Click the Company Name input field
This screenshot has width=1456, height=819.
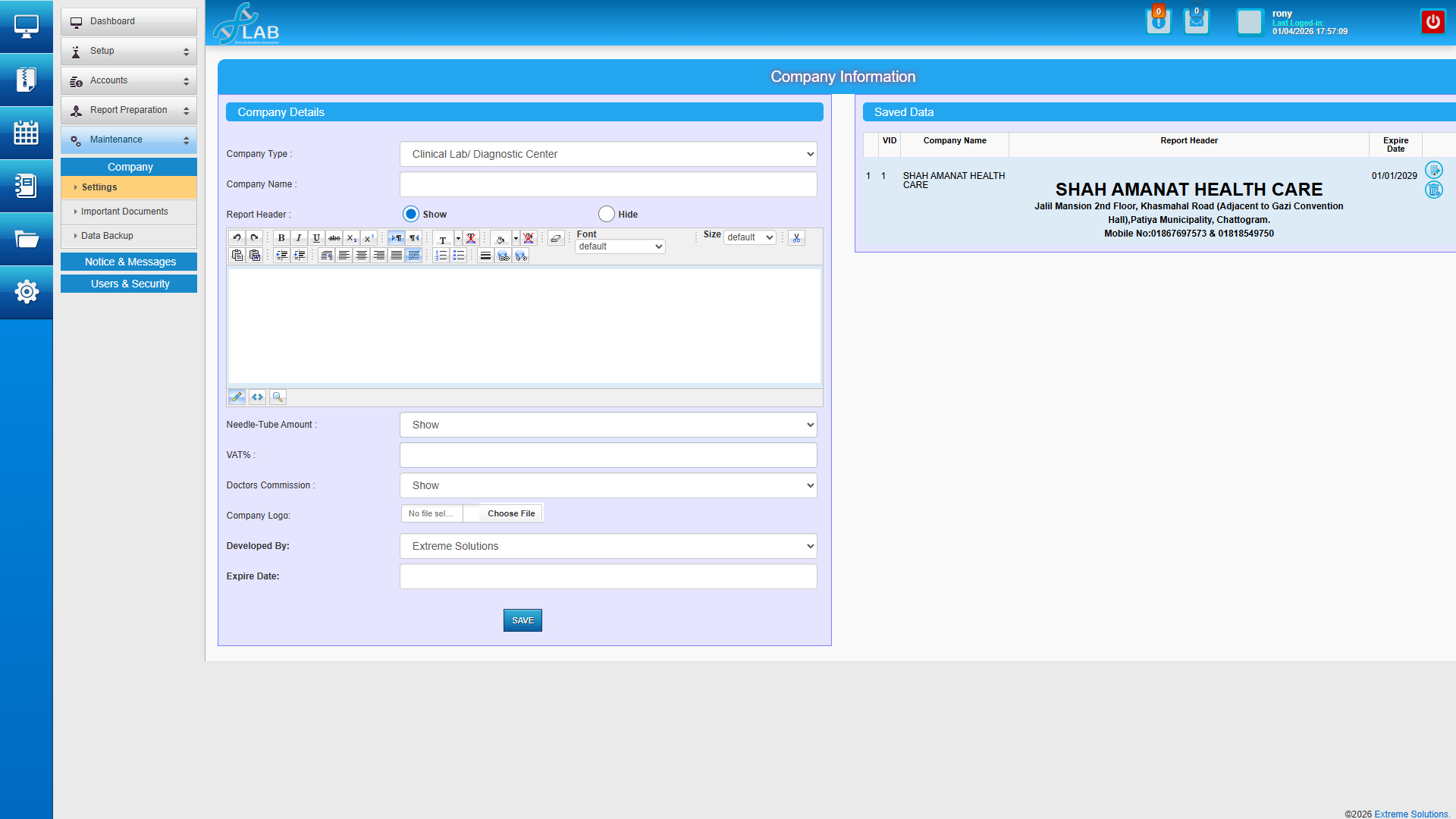tap(608, 184)
